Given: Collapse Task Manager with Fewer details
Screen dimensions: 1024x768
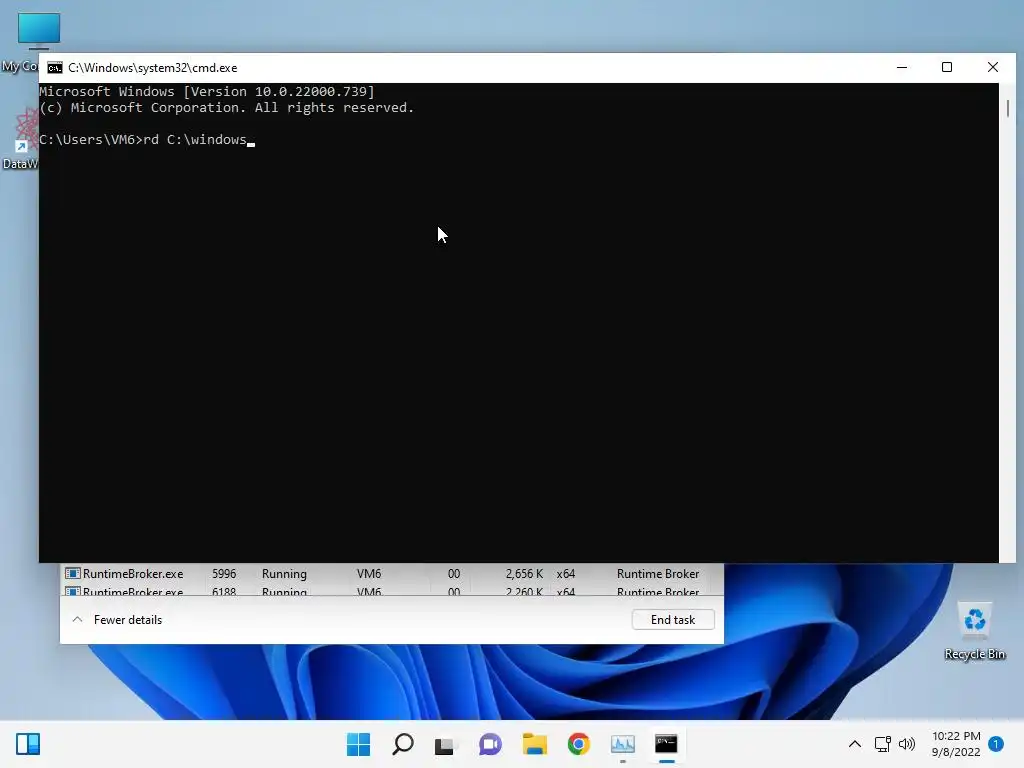Looking at the screenshot, I should pyautogui.click(x=117, y=620).
